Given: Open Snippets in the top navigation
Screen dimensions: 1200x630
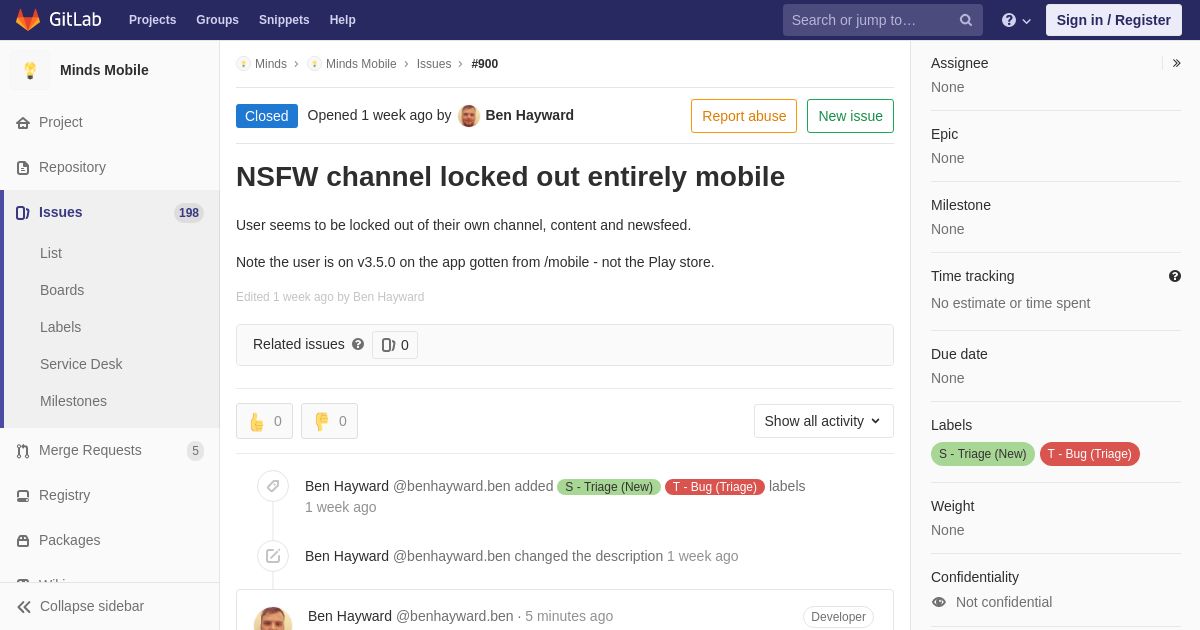Looking at the screenshot, I should pyautogui.click(x=284, y=20).
